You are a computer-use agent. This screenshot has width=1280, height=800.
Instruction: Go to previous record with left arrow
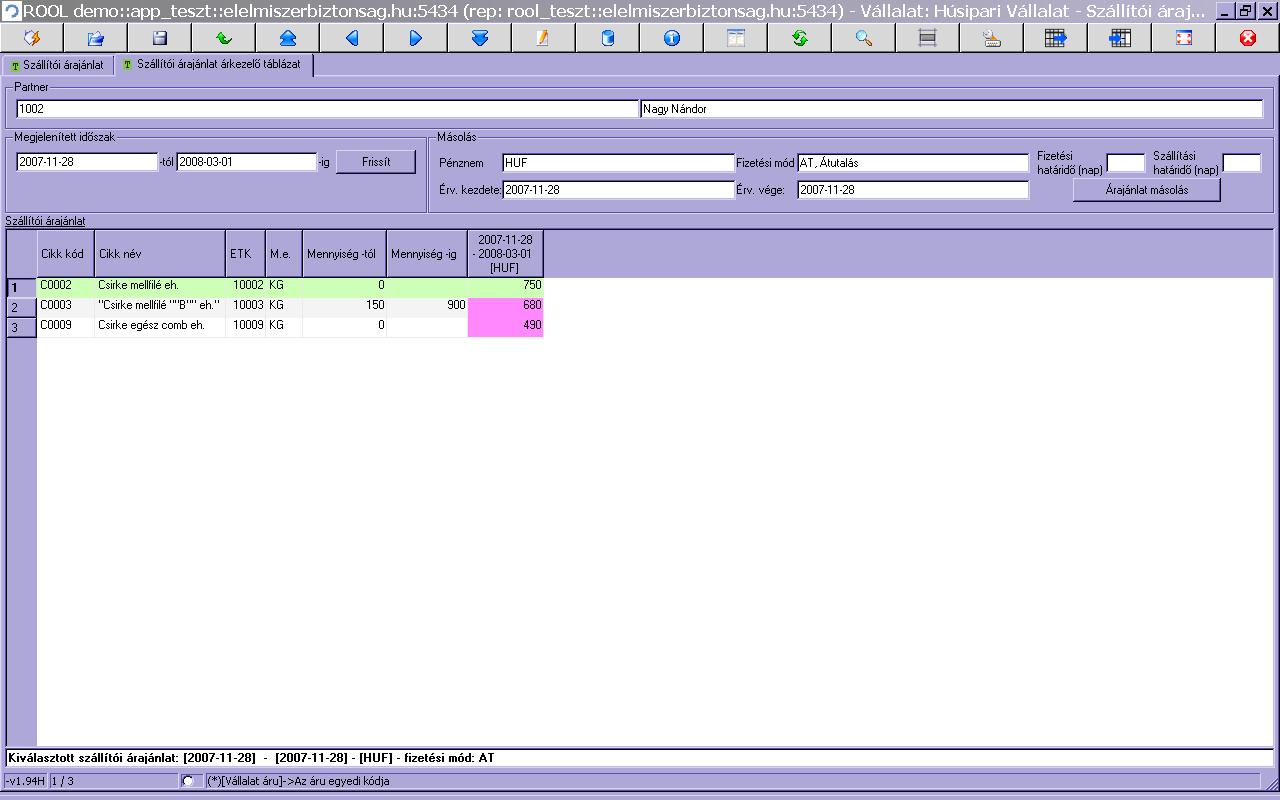tap(352, 38)
